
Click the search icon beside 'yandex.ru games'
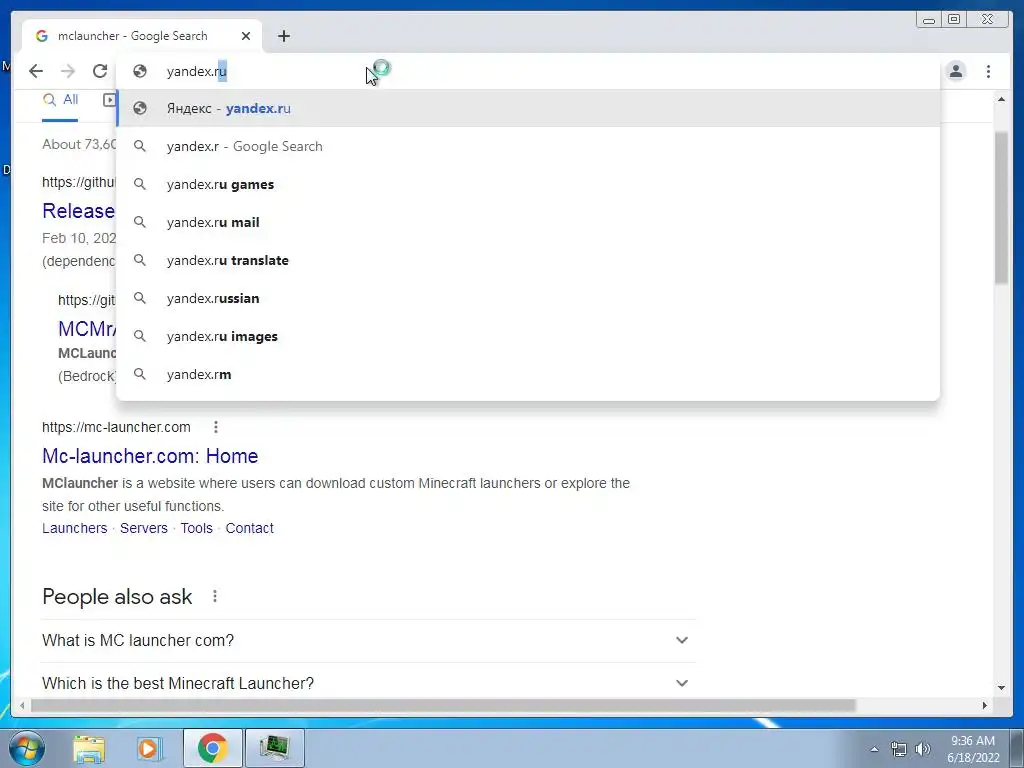[140, 184]
